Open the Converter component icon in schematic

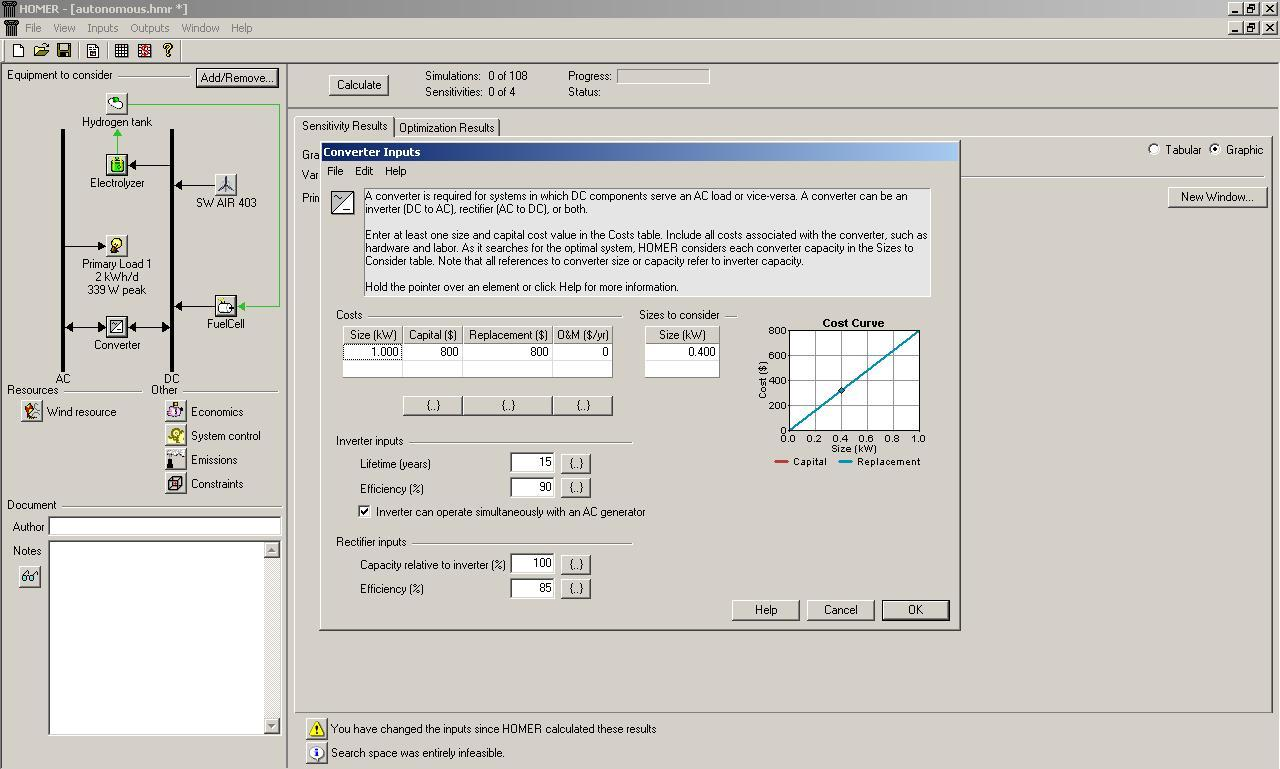pos(117,327)
